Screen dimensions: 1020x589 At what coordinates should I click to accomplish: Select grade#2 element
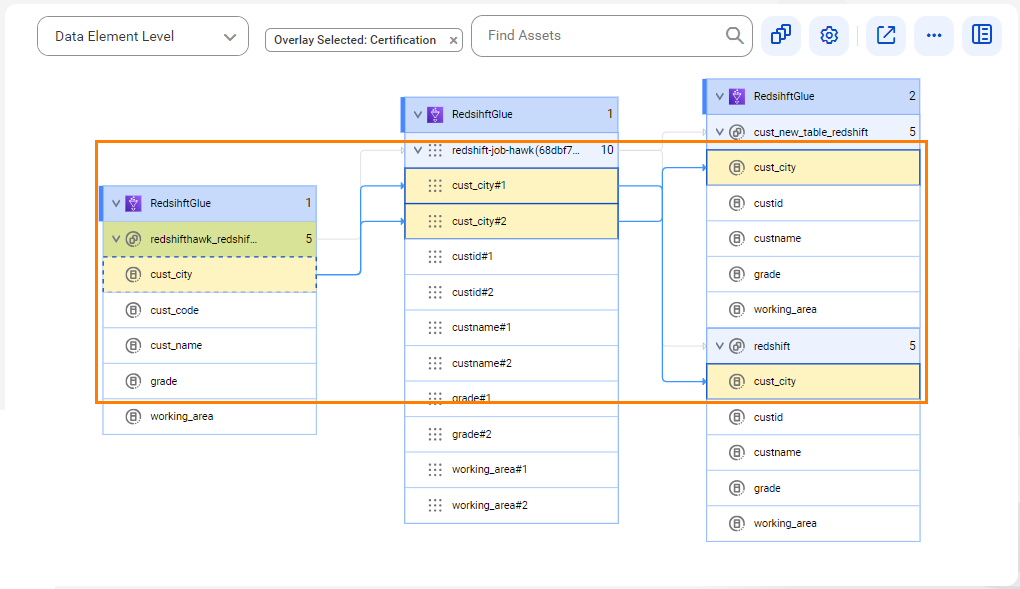click(511, 434)
